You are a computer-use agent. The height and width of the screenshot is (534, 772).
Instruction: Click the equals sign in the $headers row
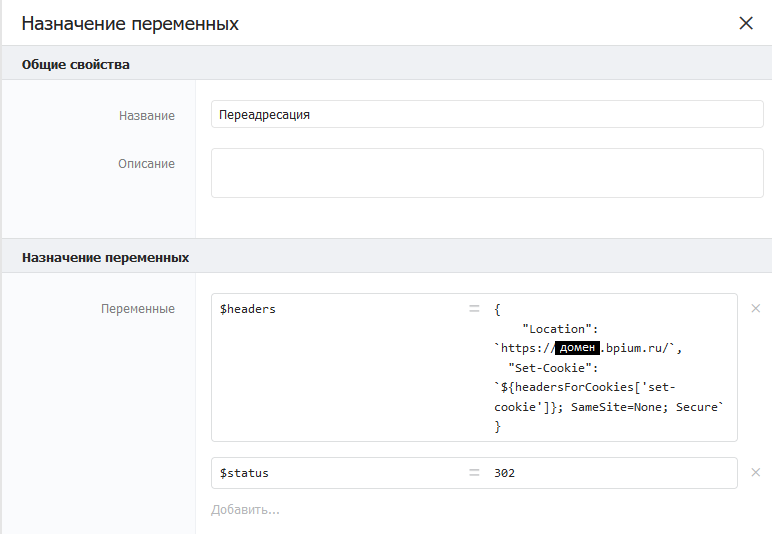(474, 309)
